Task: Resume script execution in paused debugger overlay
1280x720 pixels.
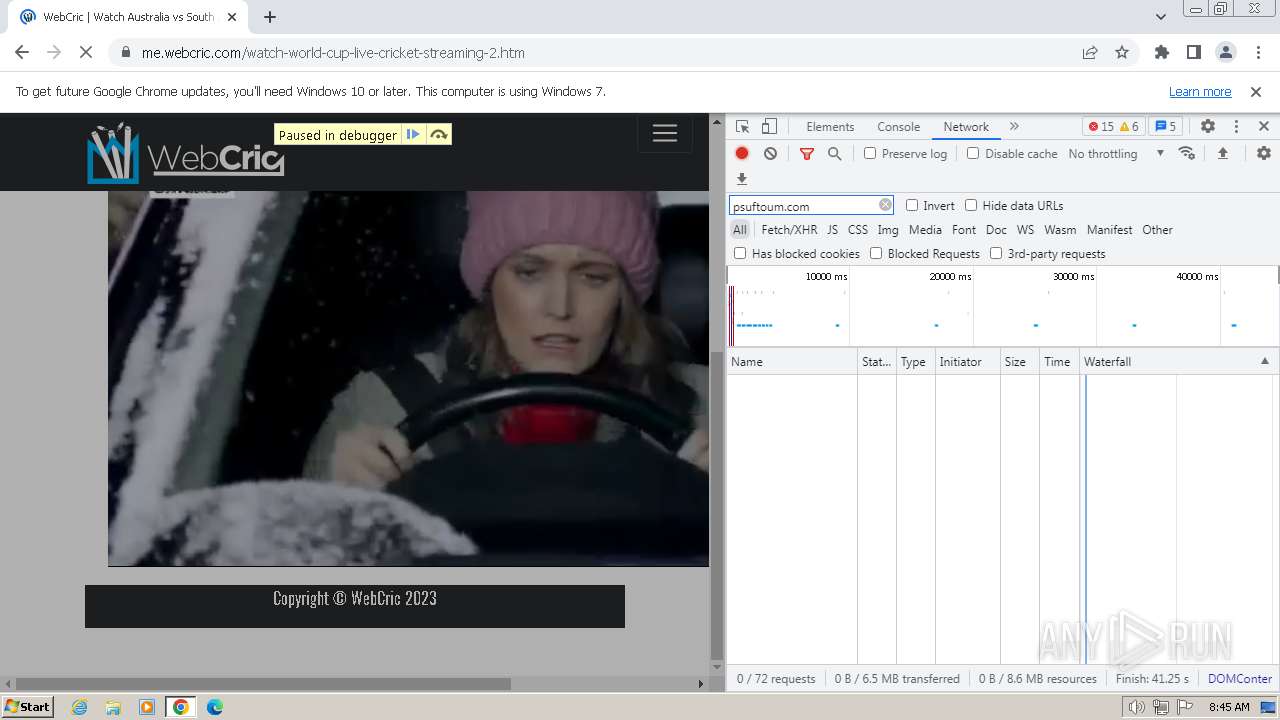Action: tap(413, 135)
